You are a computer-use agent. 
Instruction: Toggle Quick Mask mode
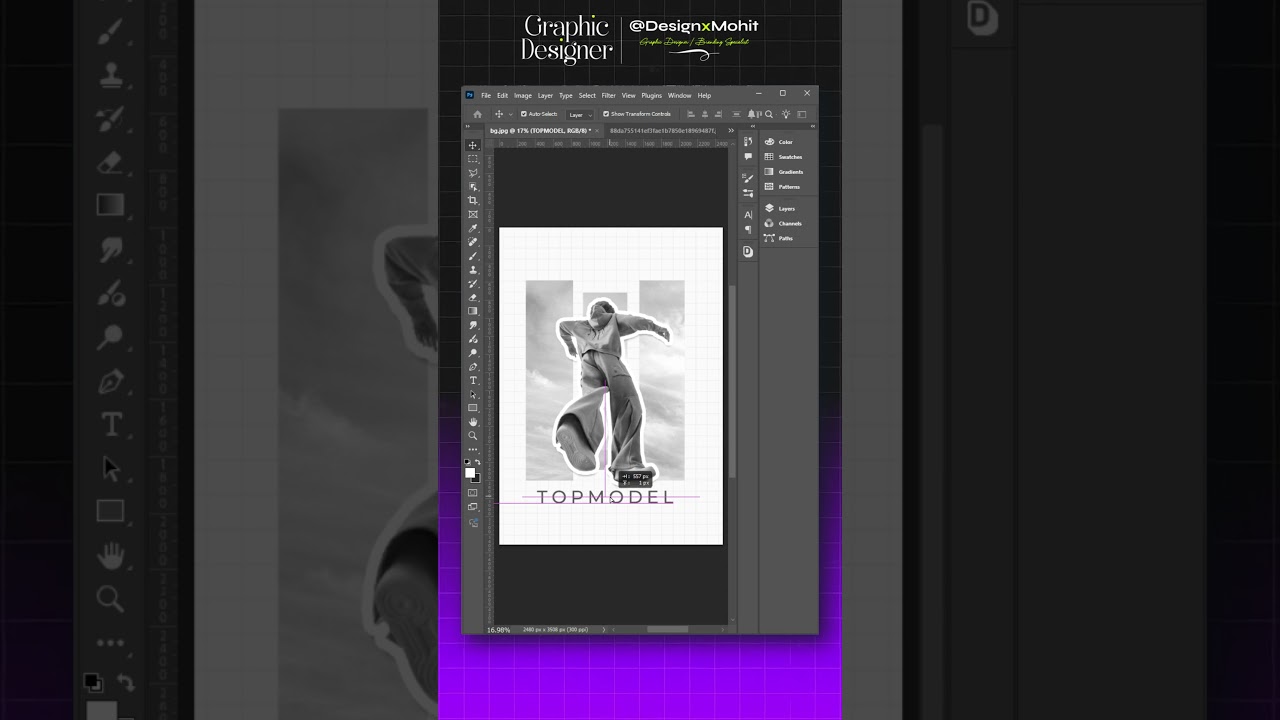(473, 492)
